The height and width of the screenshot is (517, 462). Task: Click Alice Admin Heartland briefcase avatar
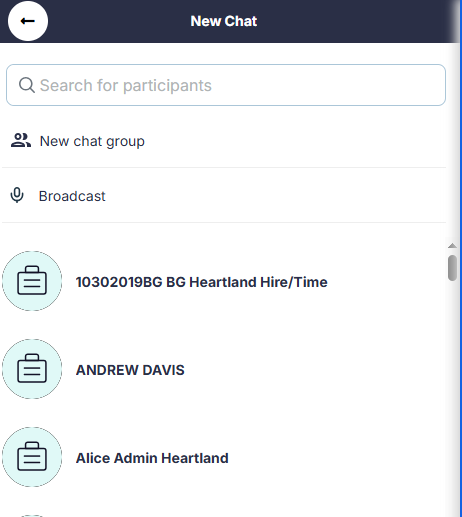32,457
